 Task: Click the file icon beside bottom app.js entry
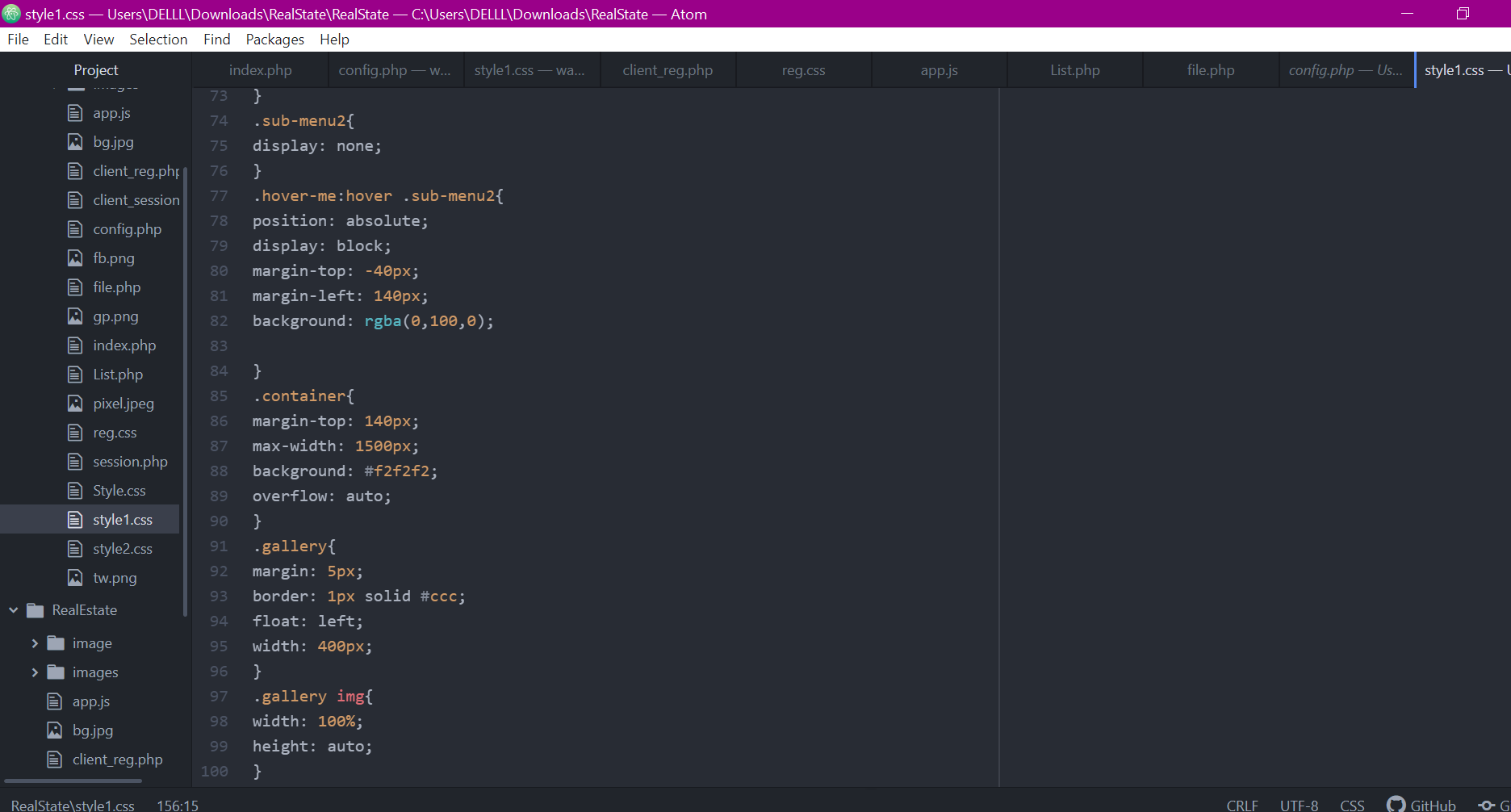pos(54,701)
